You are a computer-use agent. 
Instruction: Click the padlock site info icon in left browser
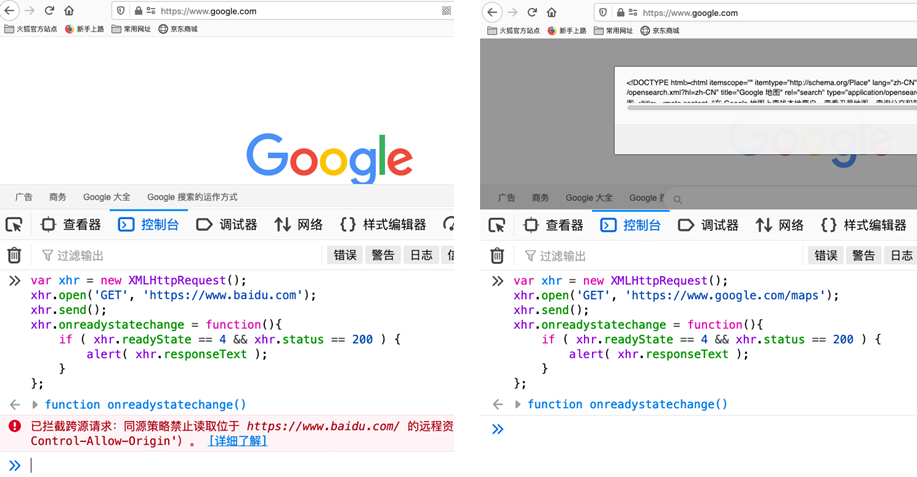(x=138, y=11)
